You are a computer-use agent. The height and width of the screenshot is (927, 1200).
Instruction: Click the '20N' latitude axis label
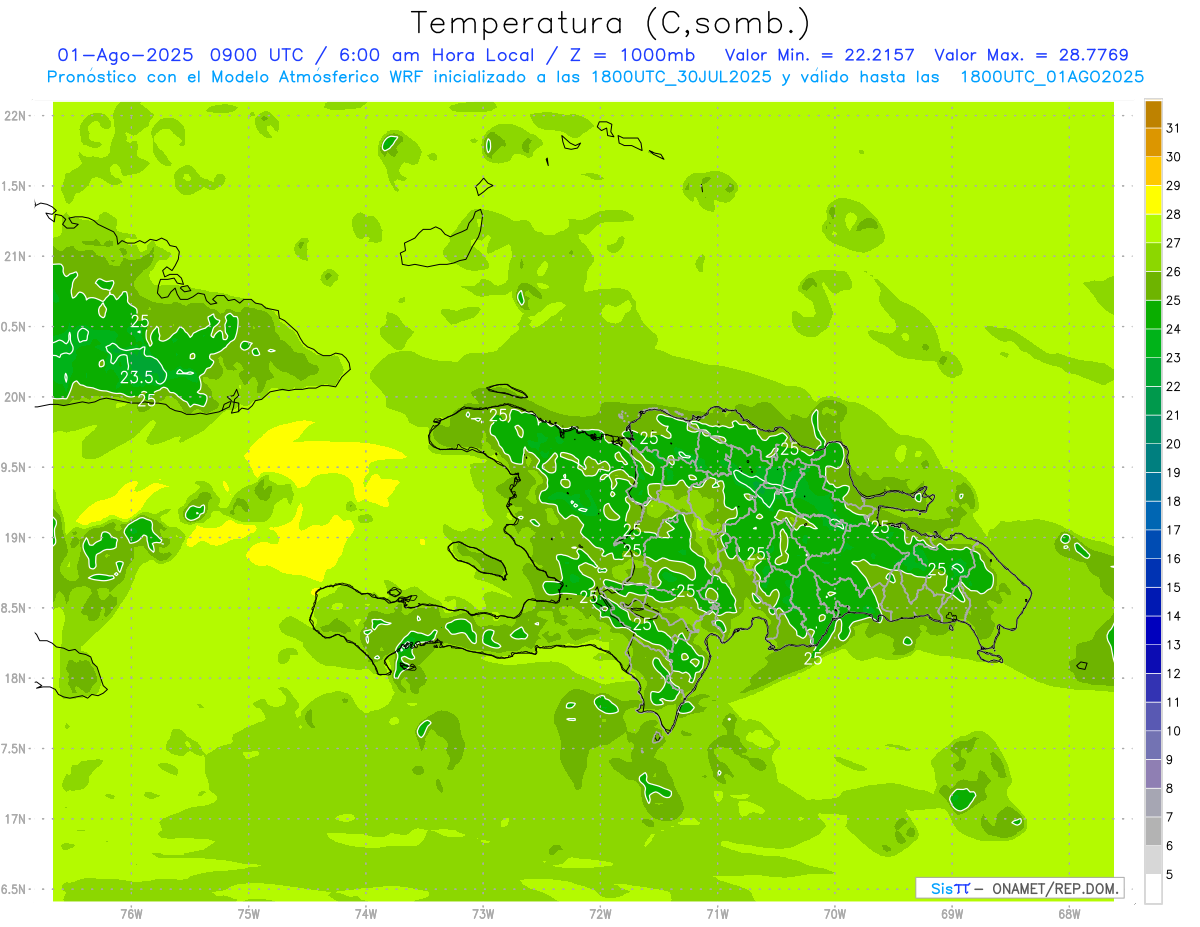pos(16,397)
